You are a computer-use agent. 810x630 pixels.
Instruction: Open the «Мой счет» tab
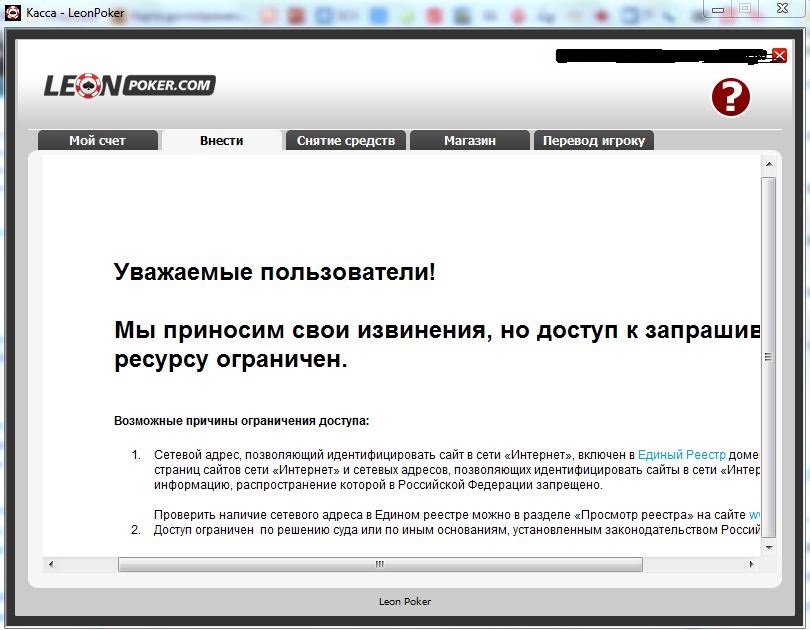(x=97, y=141)
